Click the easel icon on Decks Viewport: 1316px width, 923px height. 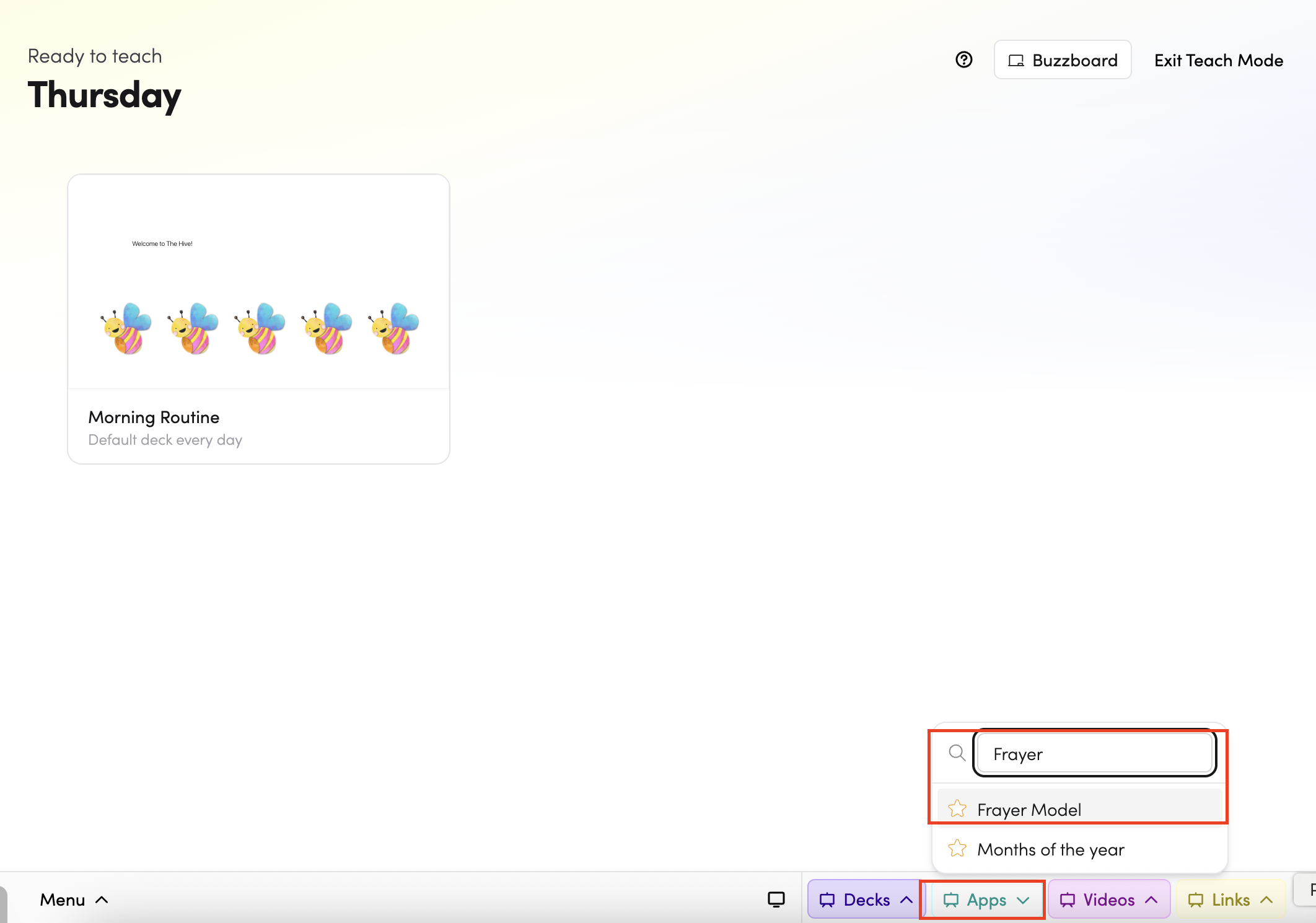tap(827, 900)
